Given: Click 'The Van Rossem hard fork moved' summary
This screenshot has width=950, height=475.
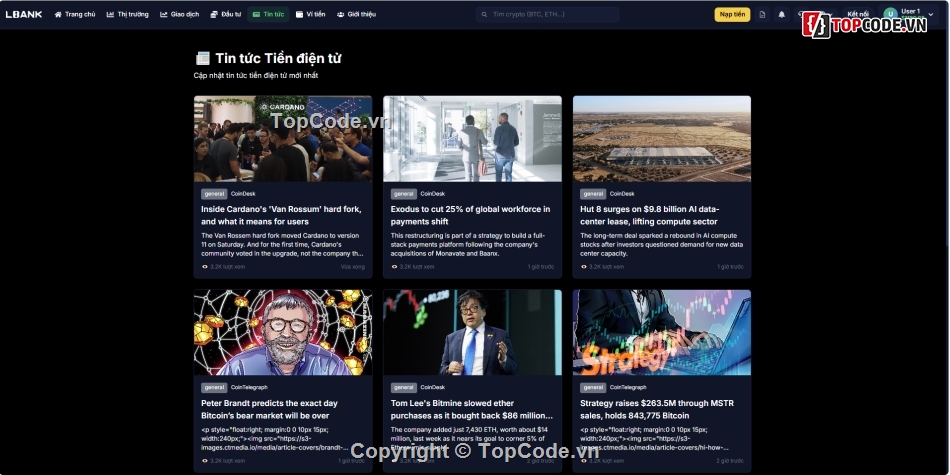Looking at the screenshot, I should 282,245.
